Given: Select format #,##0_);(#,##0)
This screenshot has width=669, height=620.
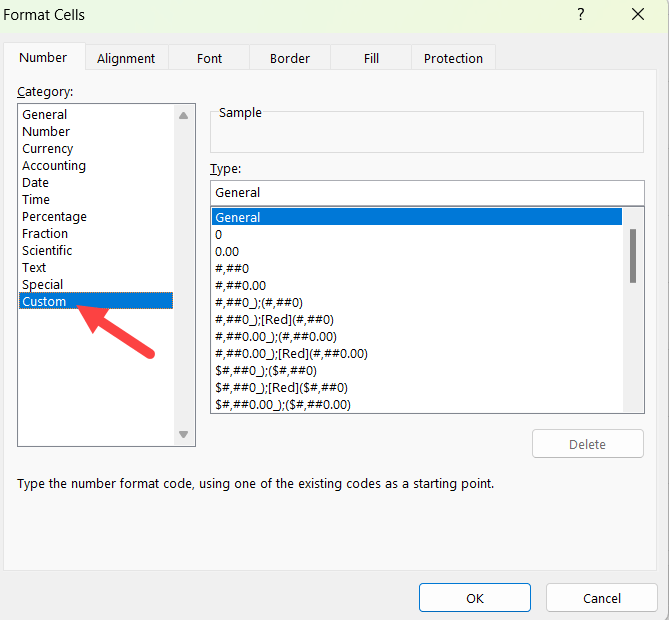Looking at the screenshot, I should [417, 303].
